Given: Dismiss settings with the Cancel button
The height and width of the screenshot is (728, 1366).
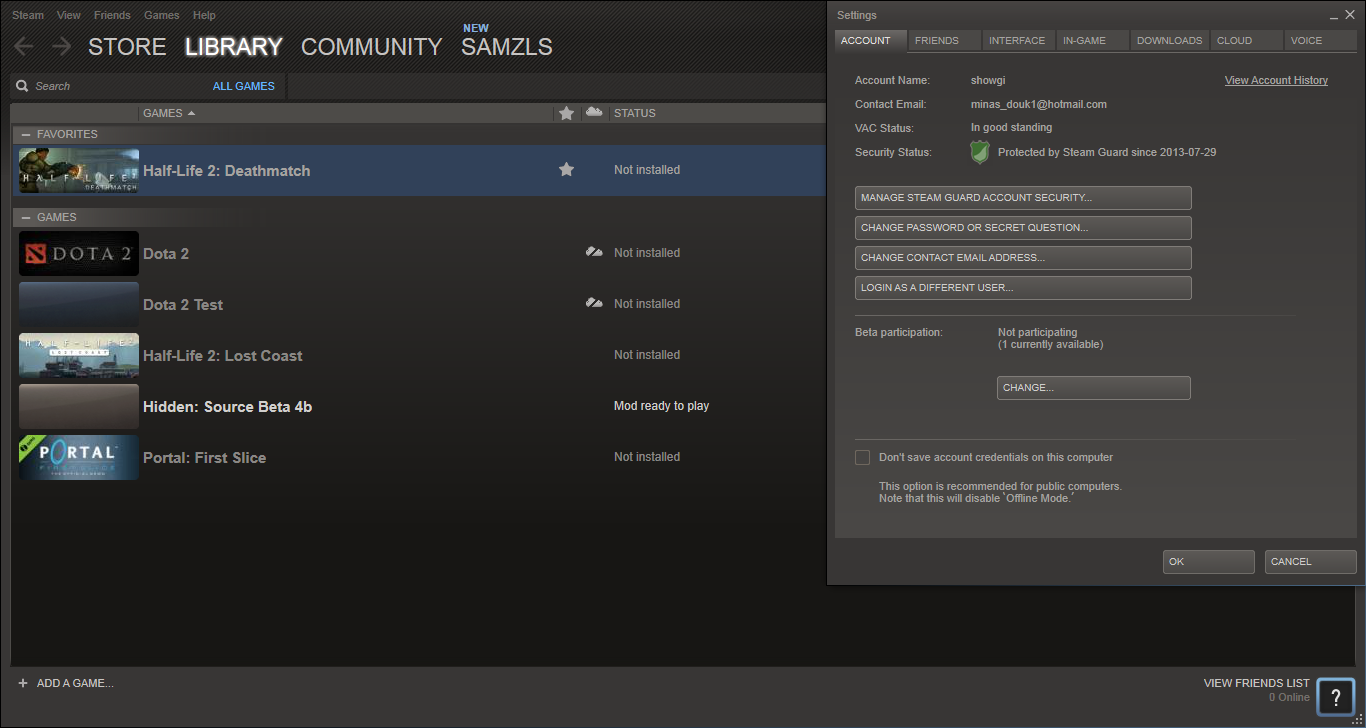Looking at the screenshot, I should point(1311,562).
